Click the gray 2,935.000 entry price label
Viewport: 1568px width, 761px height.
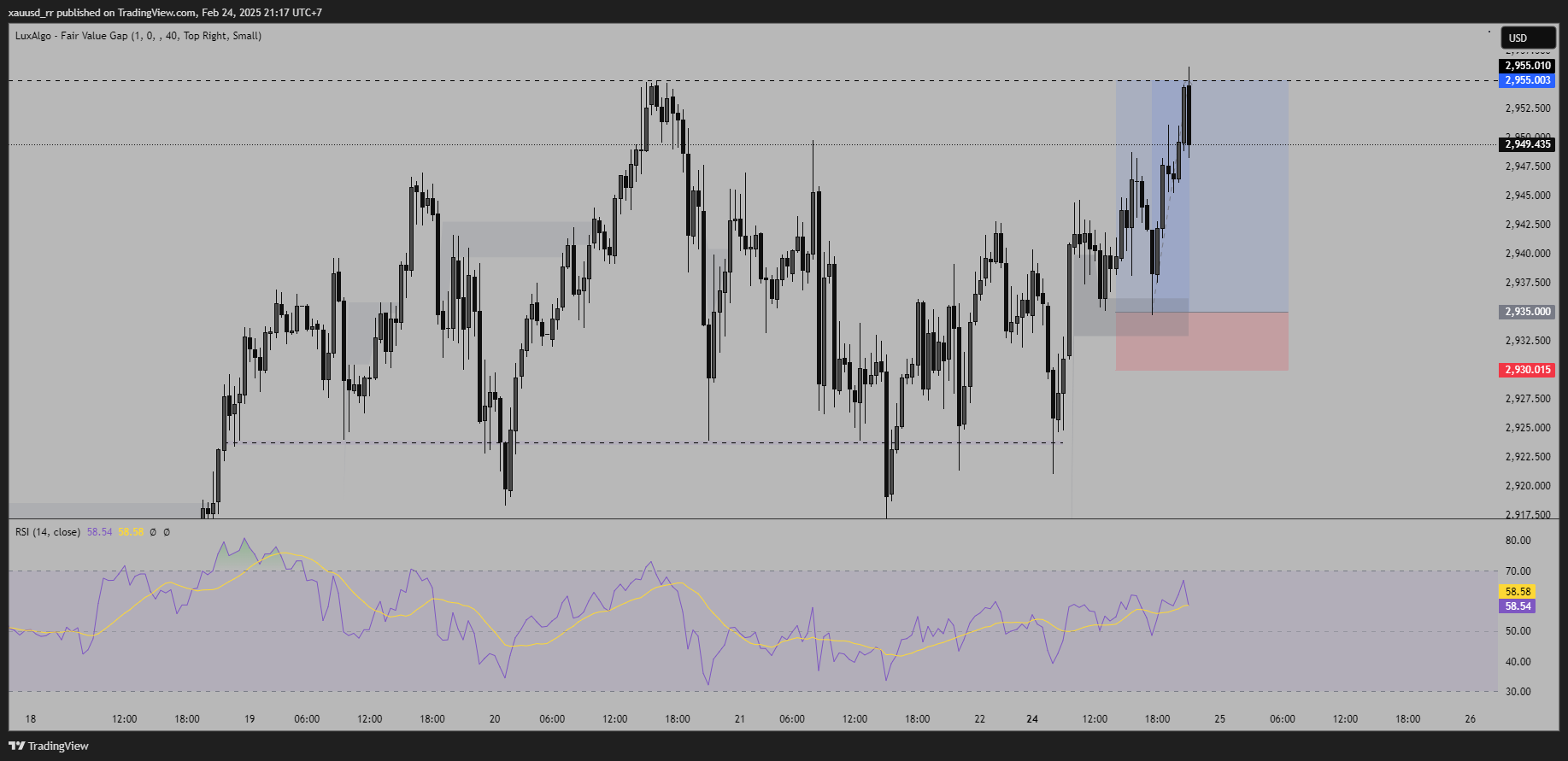1527,312
